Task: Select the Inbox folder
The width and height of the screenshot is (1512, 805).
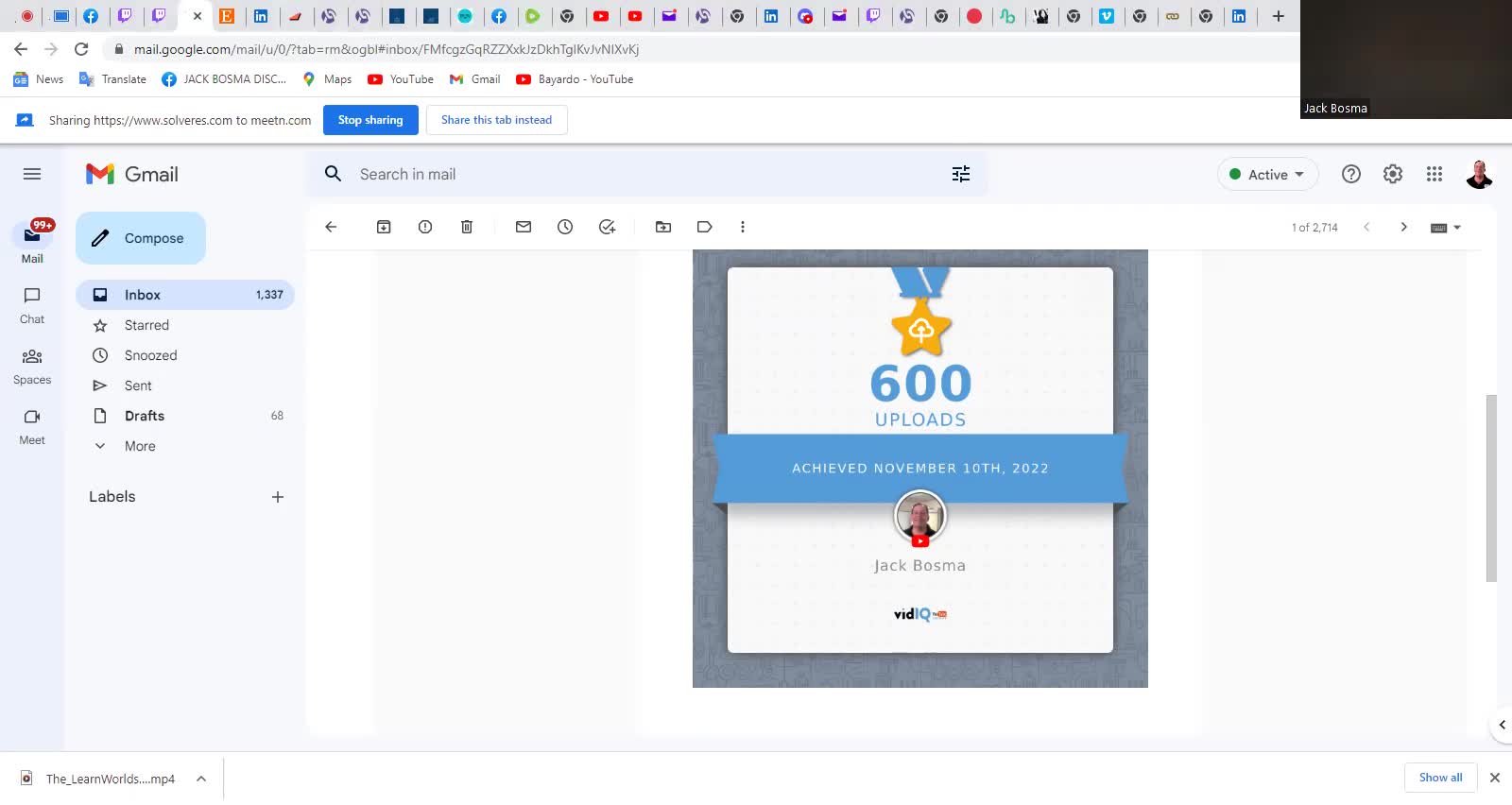Action: [x=185, y=295]
